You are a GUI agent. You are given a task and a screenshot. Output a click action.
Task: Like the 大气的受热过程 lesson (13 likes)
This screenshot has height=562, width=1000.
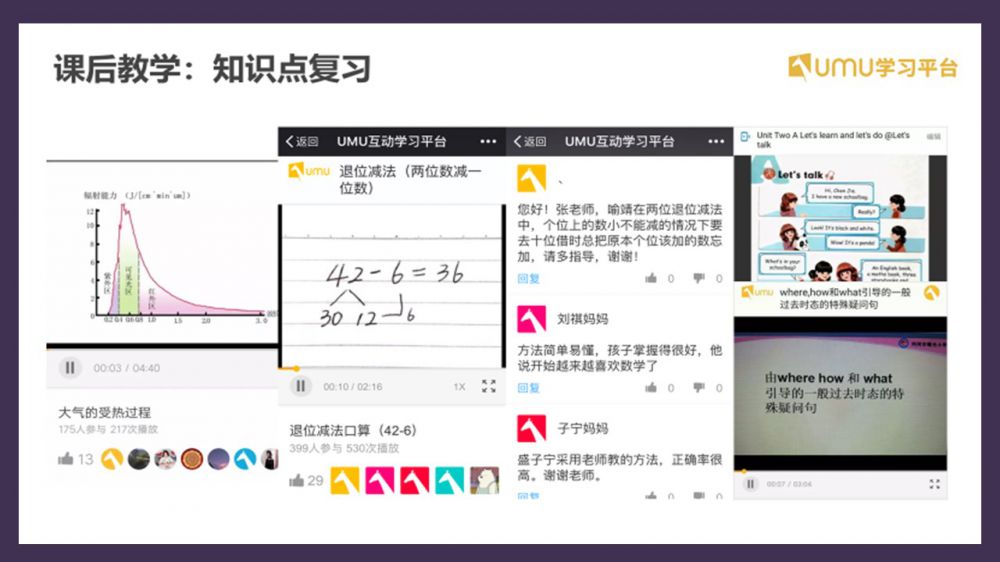(67, 459)
